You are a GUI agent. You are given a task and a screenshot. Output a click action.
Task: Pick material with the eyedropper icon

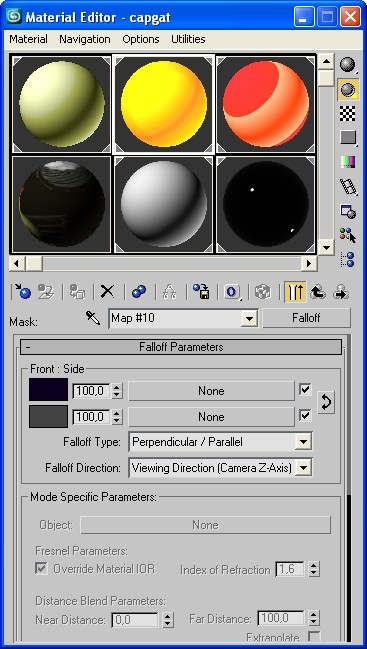(93, 318)
